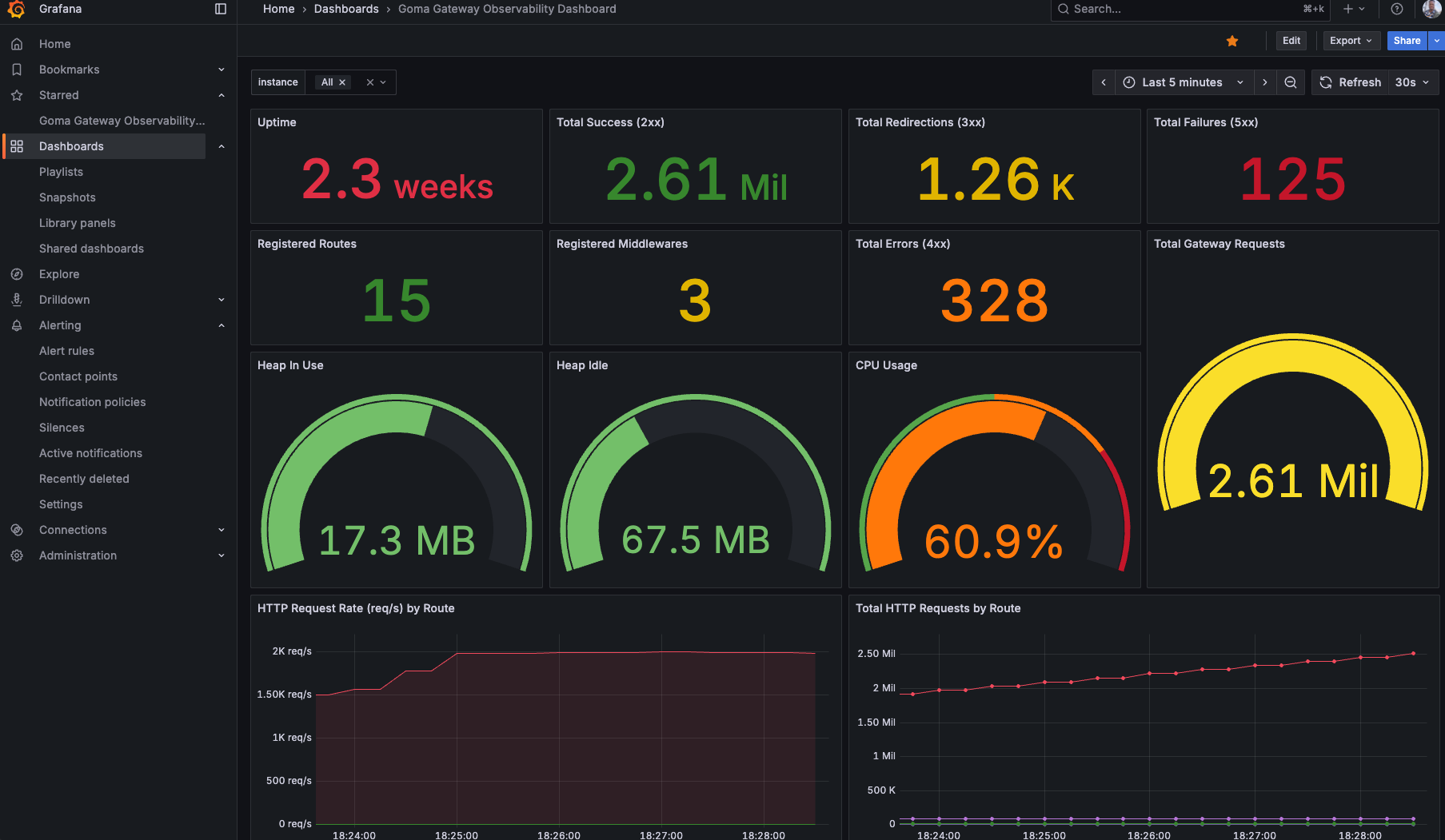Collapse the Dashboards section

pos(222,146)
